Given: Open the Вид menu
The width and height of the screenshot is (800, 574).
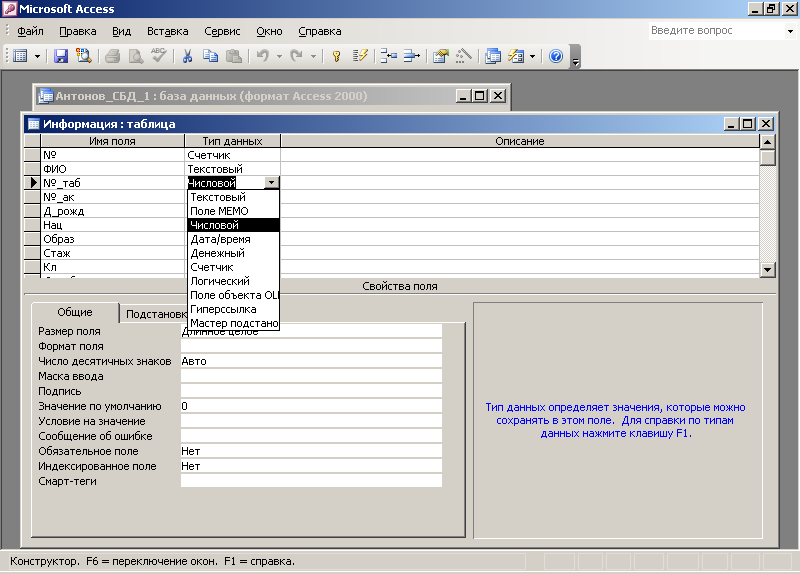Looking at the screenshot, I should point(121,31).
